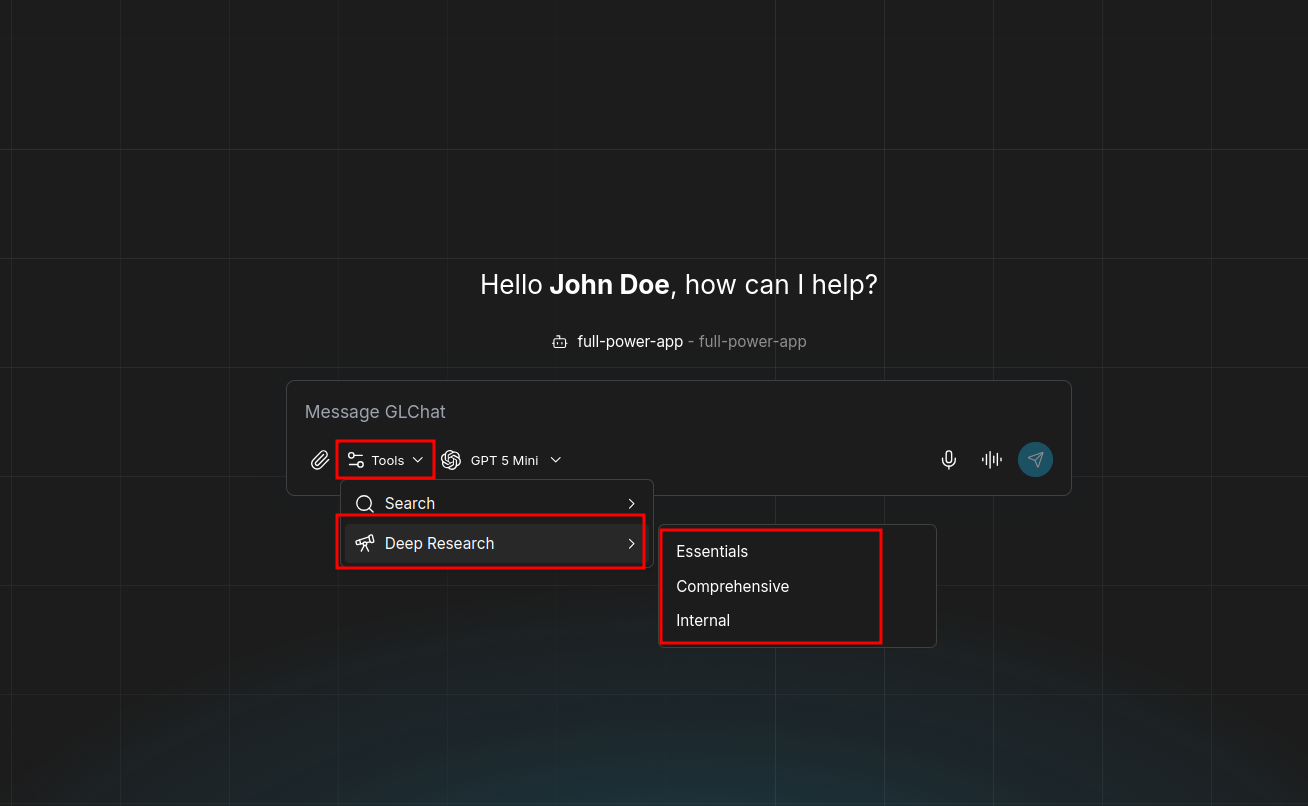Select the Search tool label
This screenshot has width=1308, height=806.
[x=410, y=504]
